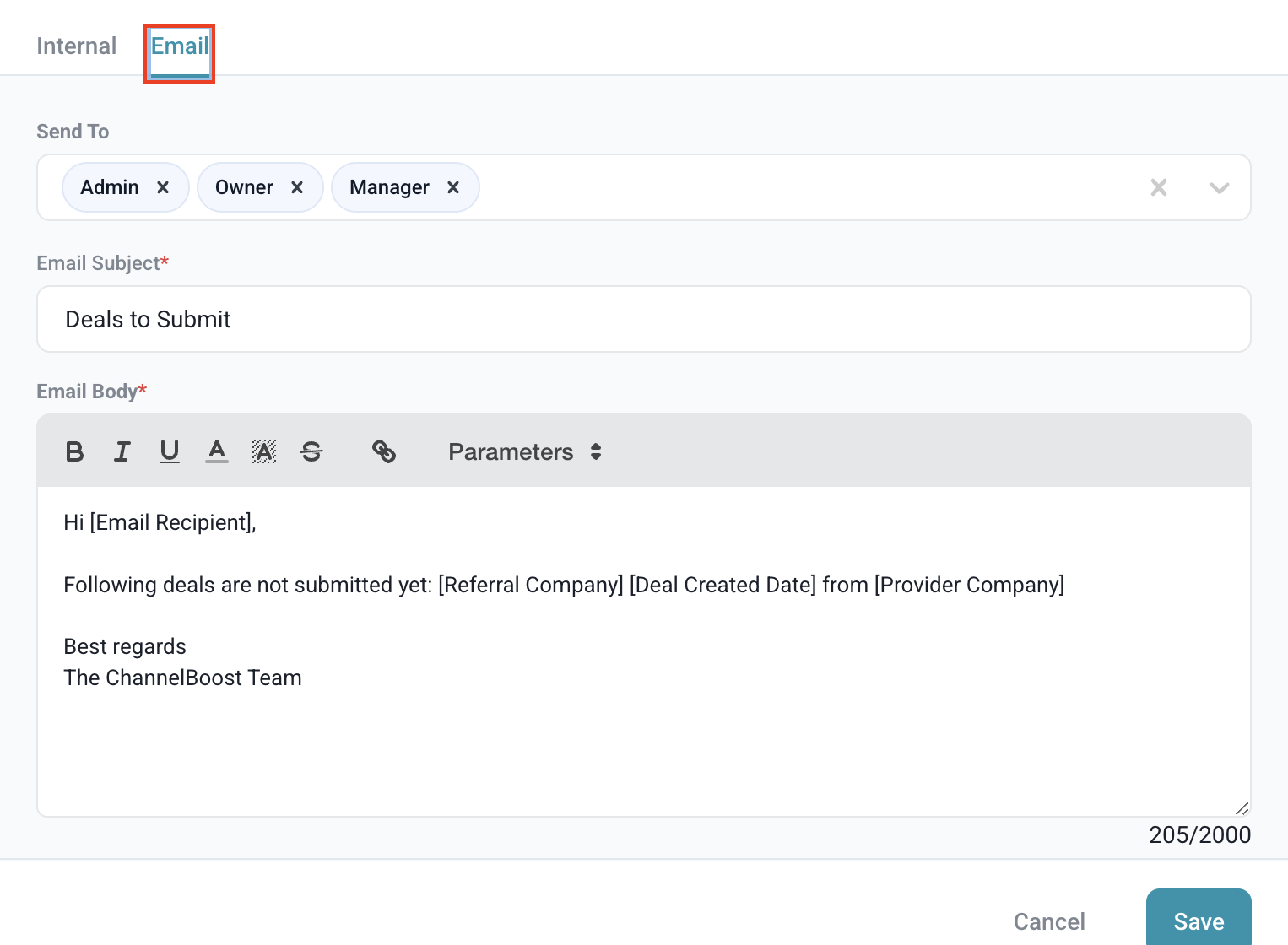Apply italic formatting button

coord(122,452)
